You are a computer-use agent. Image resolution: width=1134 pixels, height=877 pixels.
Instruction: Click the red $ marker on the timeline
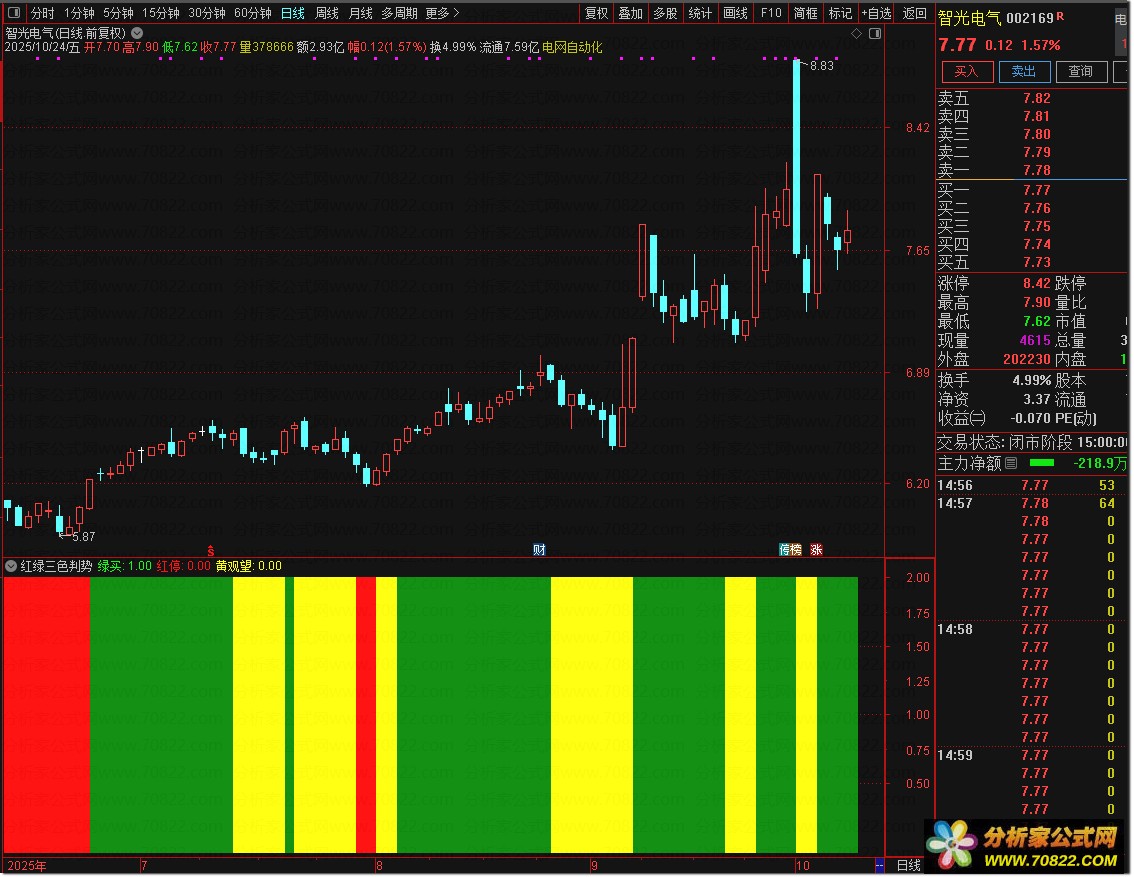click(210, 550)
